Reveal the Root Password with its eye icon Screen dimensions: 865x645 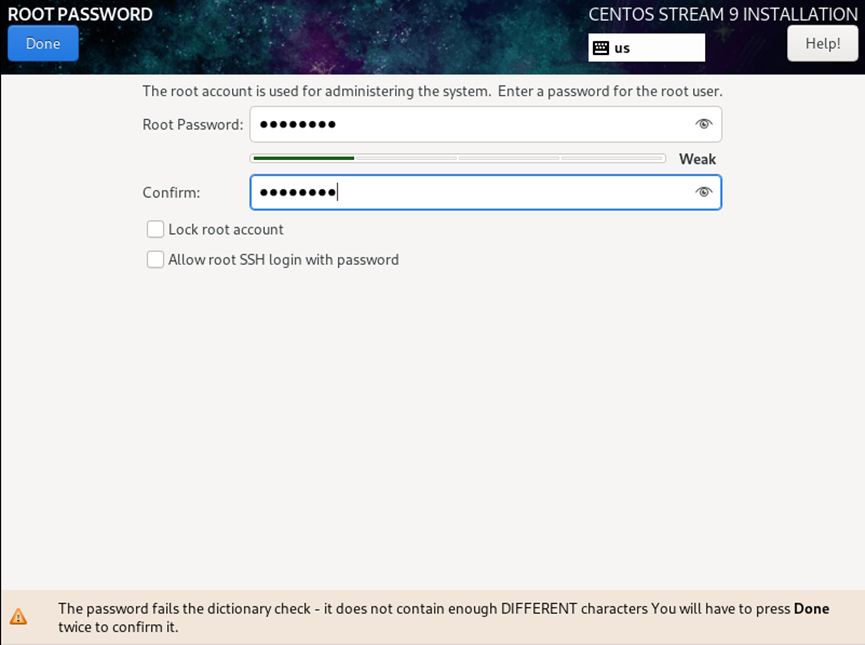click(x=703, y=124)
